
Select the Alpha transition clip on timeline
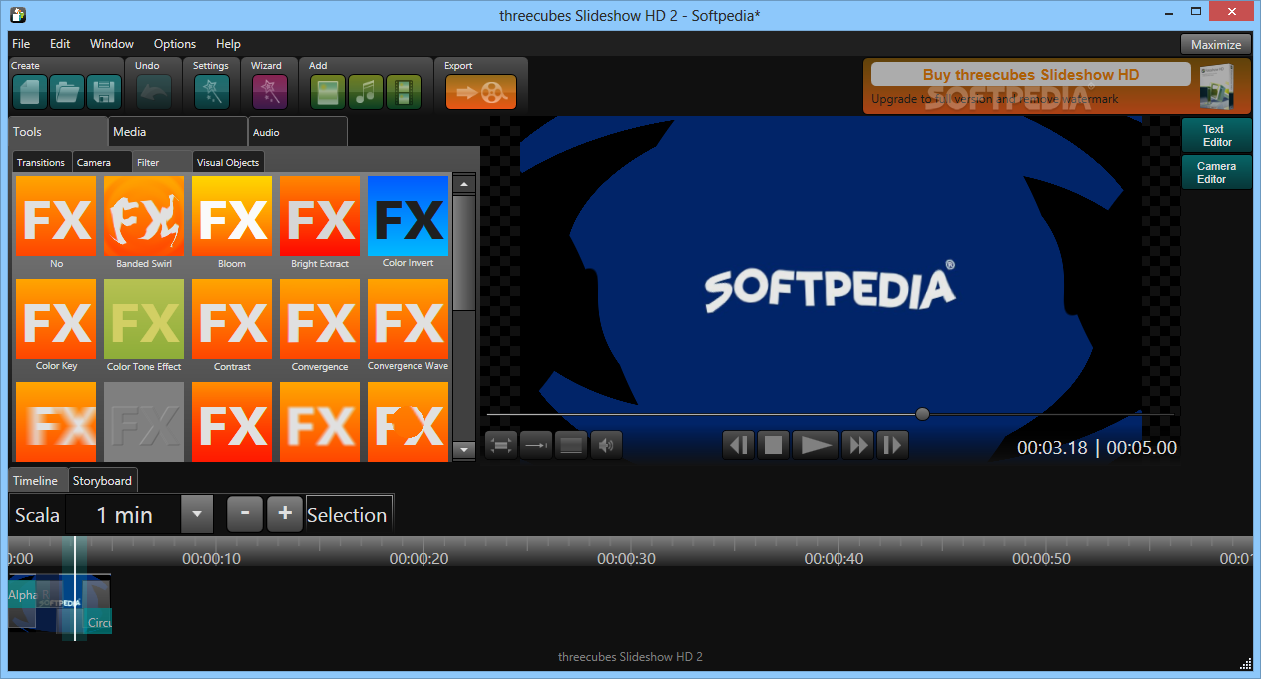point(22,595)
